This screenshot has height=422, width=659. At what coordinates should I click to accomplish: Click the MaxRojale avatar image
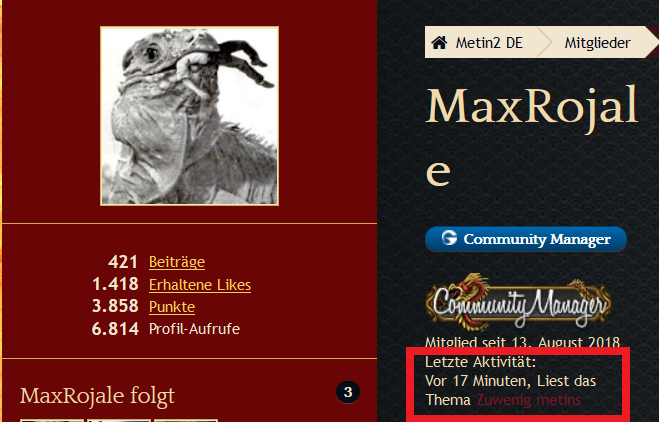click(x=190, y=116)
